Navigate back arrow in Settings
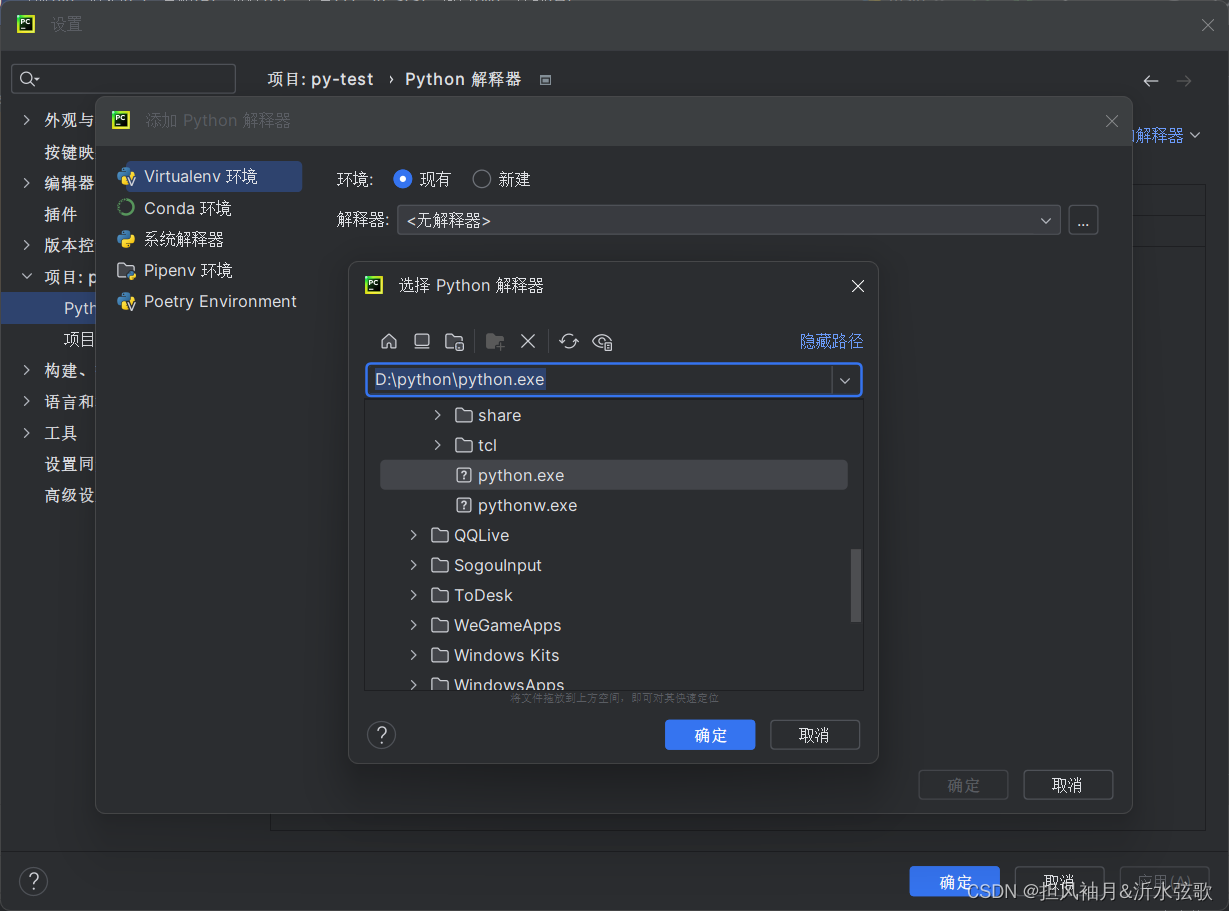The width and height of the screenshot is (1229, 911). click(1151, 80)
